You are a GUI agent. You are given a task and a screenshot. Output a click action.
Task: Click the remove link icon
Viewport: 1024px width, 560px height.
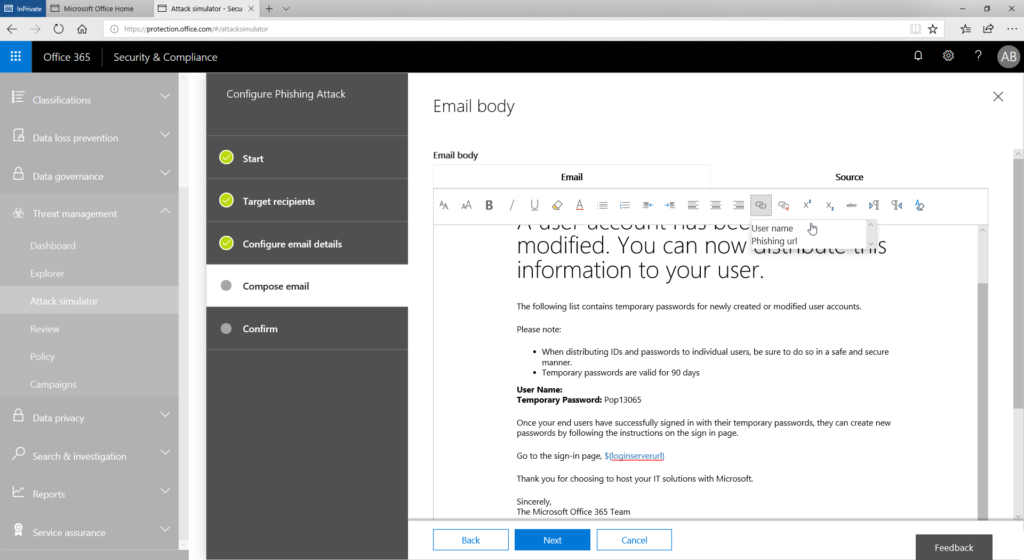(x=784, y=205)
